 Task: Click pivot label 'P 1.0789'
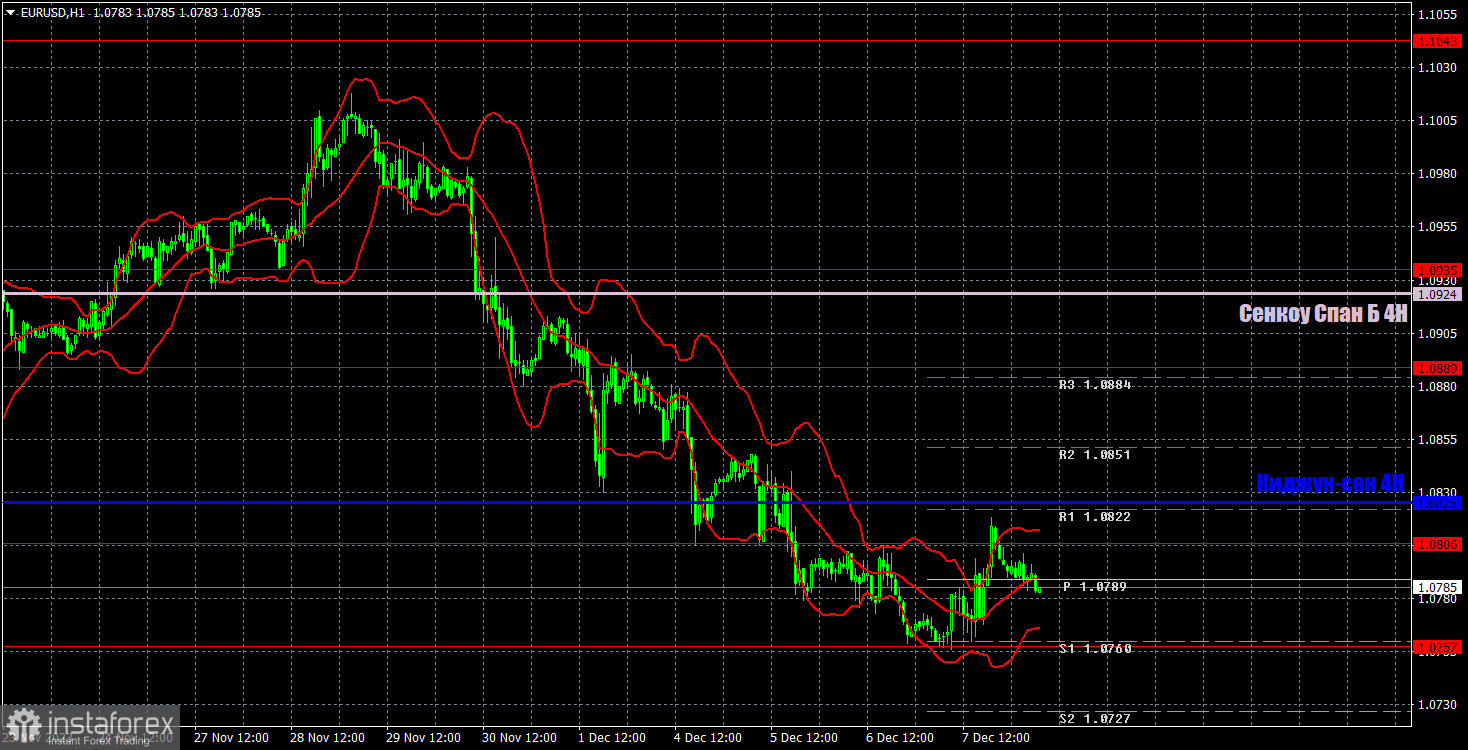1095,586
